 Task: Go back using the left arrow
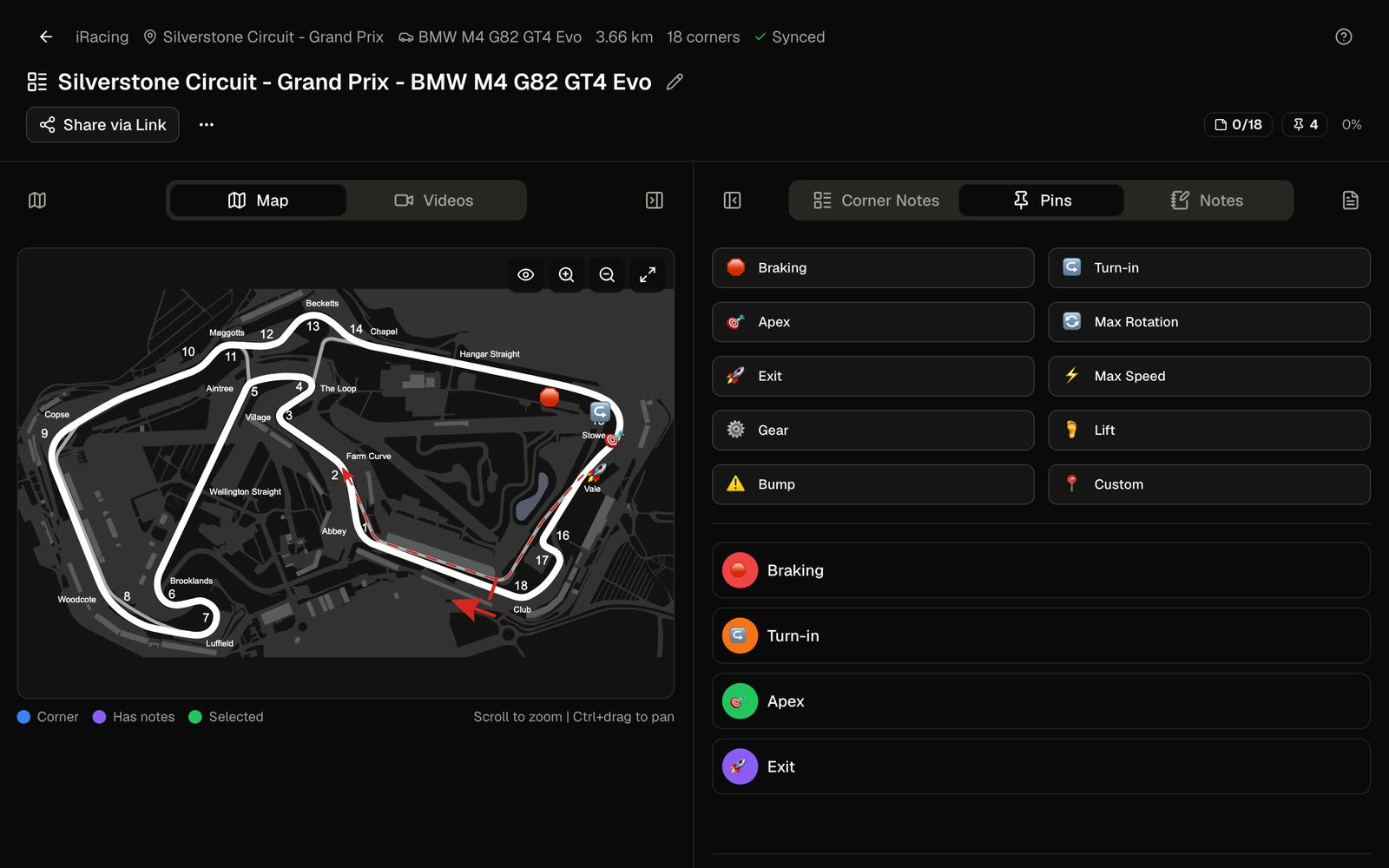46,36
